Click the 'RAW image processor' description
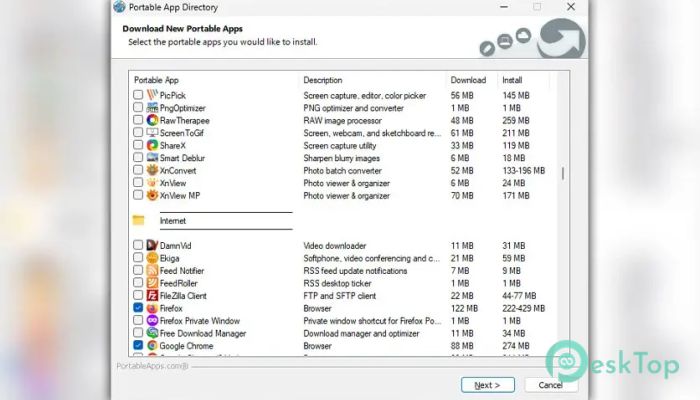Screen dimensions: 700x400 coord(342,121)
